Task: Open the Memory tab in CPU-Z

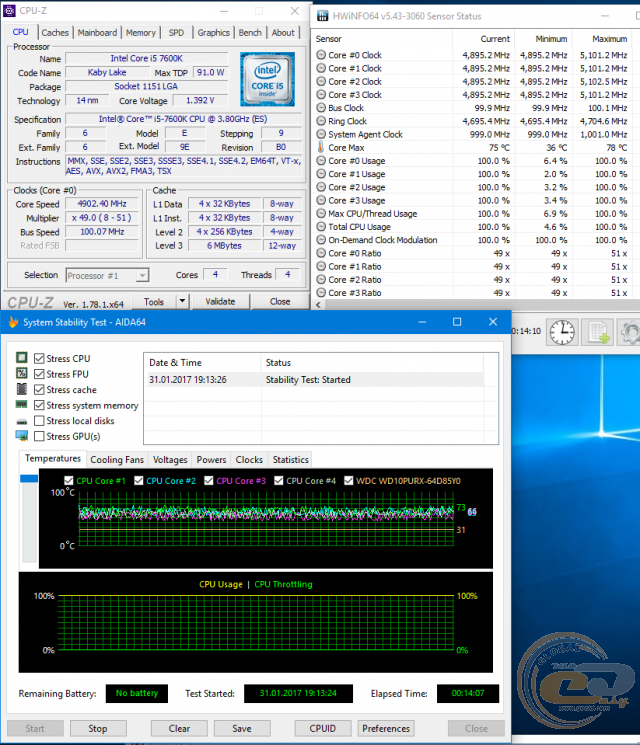Action: (x=141, y=33)
